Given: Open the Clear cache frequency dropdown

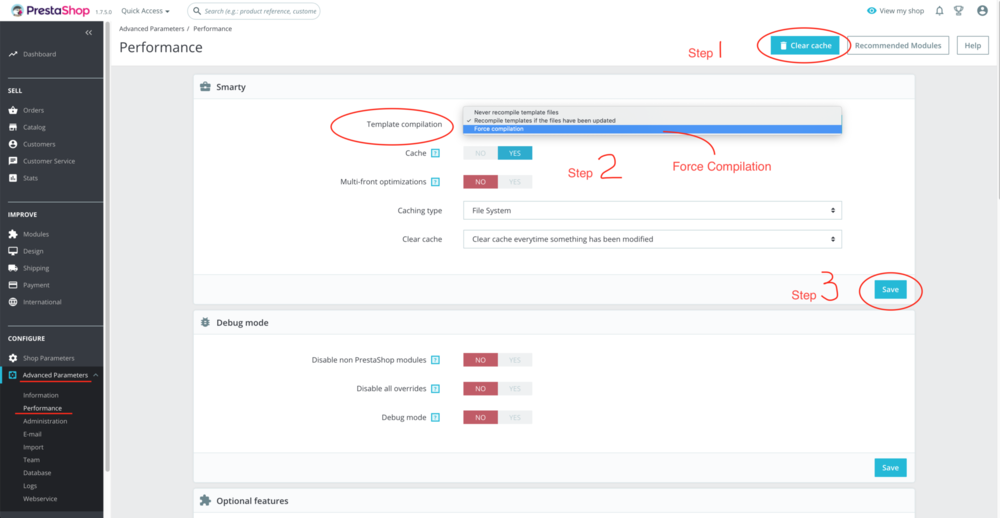Looking at the screenshot, I should (652, 239).
